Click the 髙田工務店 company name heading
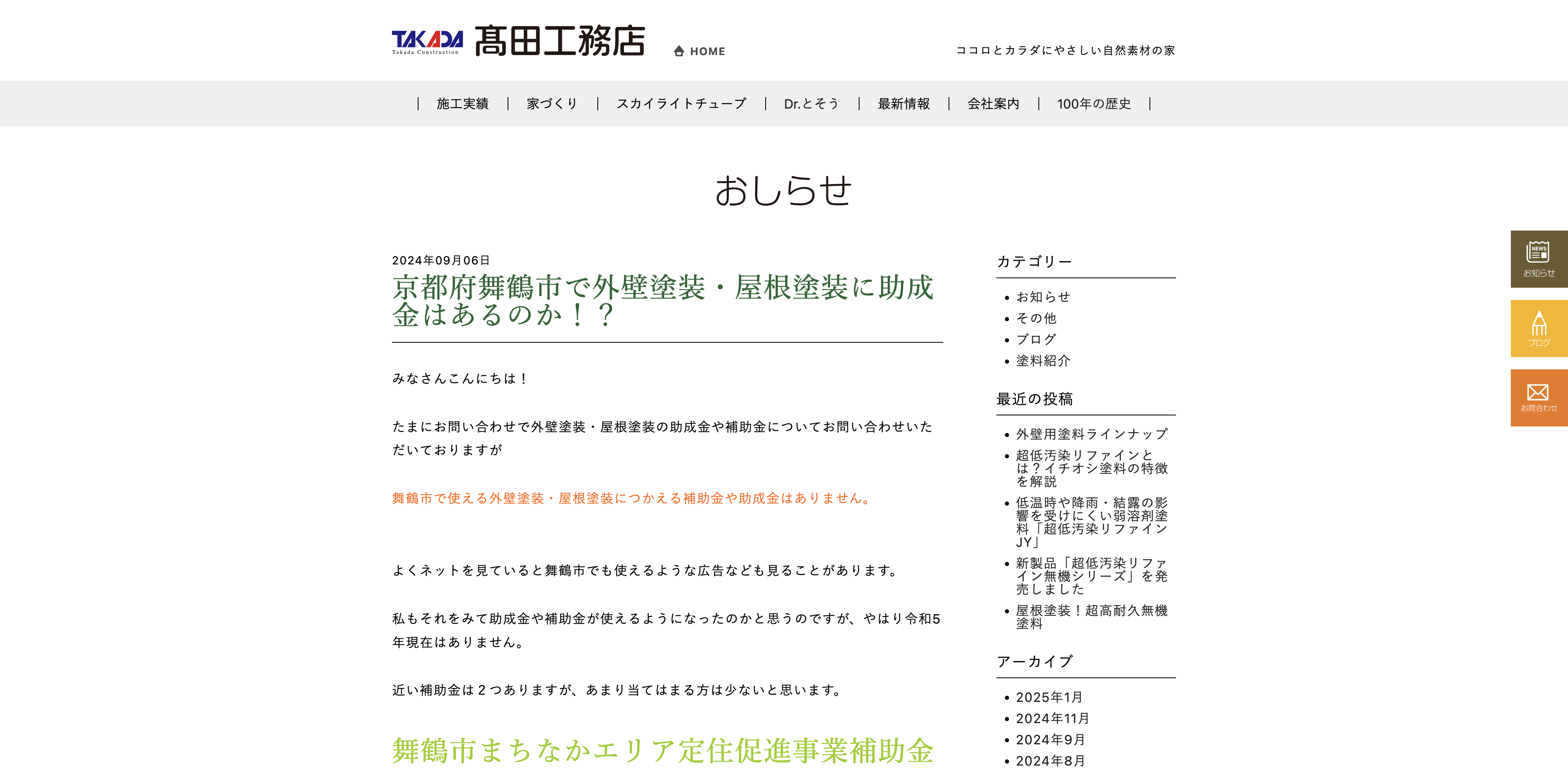1568x768 pixels. tap(559, 41)
